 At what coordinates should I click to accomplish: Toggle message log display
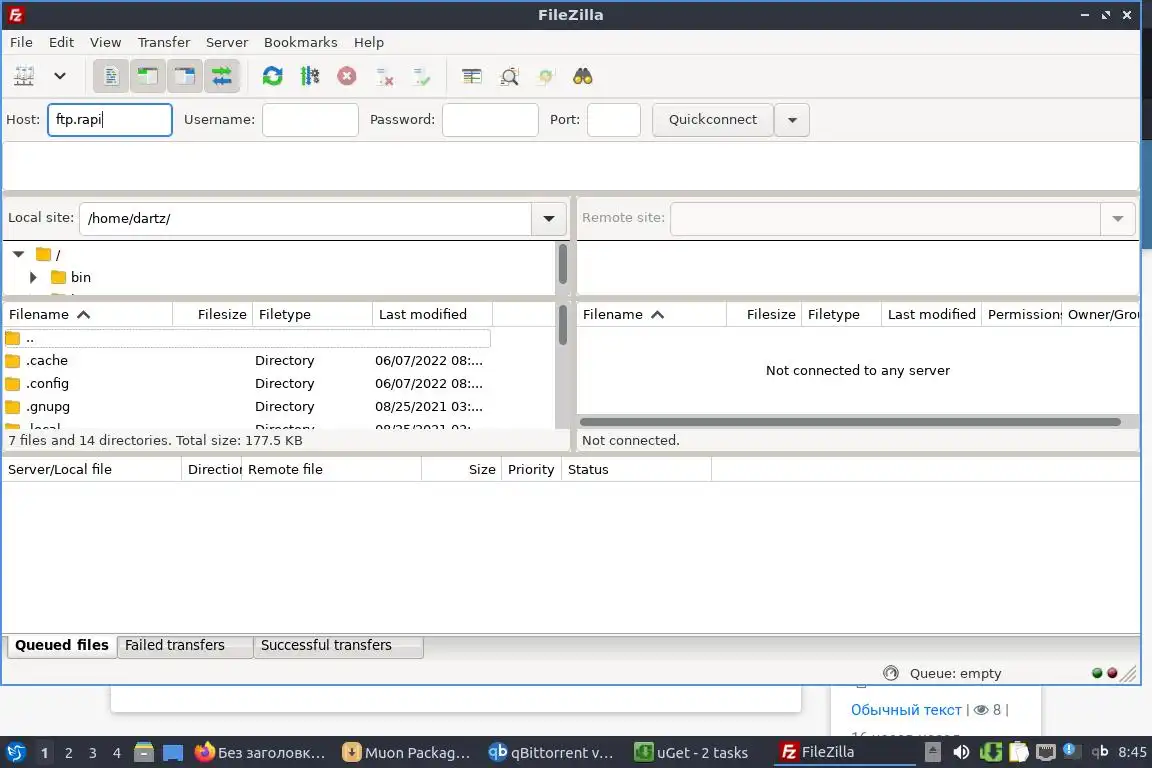[111, 76]
